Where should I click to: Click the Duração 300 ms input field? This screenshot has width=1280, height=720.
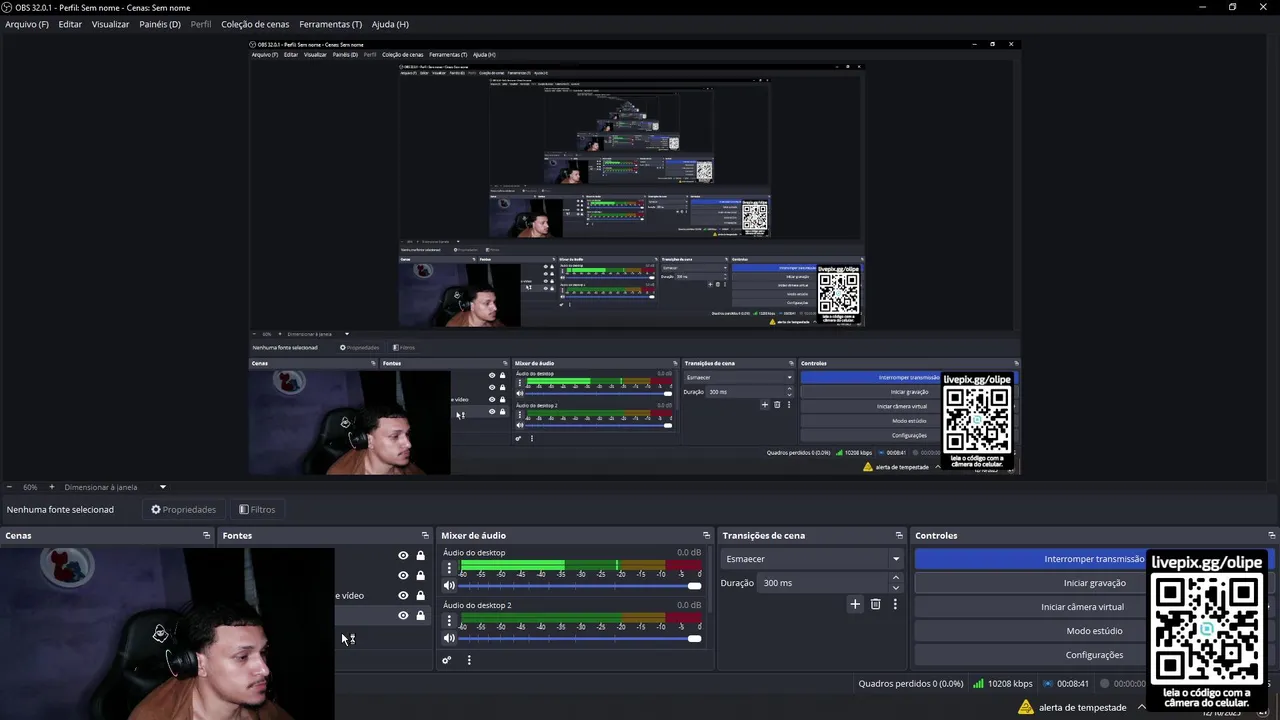pyautogui.click(x=823, y=583)
